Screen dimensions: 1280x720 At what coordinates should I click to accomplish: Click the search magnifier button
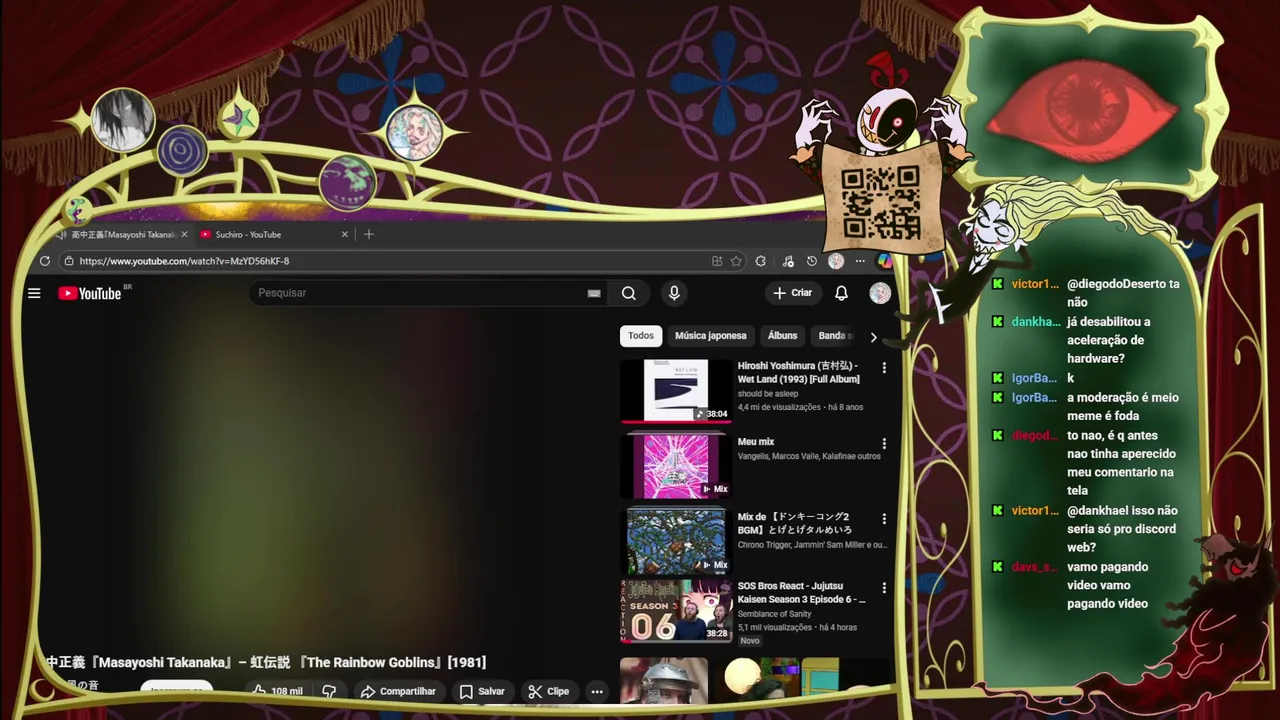point(628,293)
